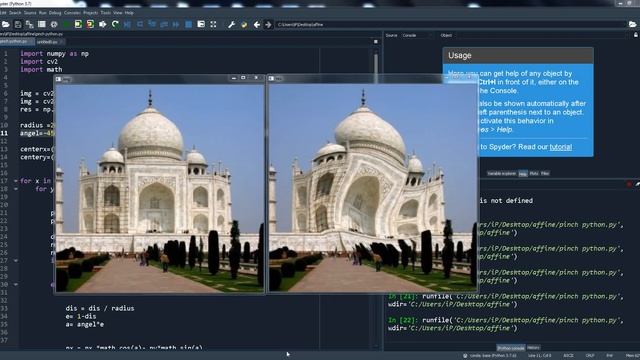Run cell and advance toolbar icon
640x360 pixels.
(x=90, y=24)
